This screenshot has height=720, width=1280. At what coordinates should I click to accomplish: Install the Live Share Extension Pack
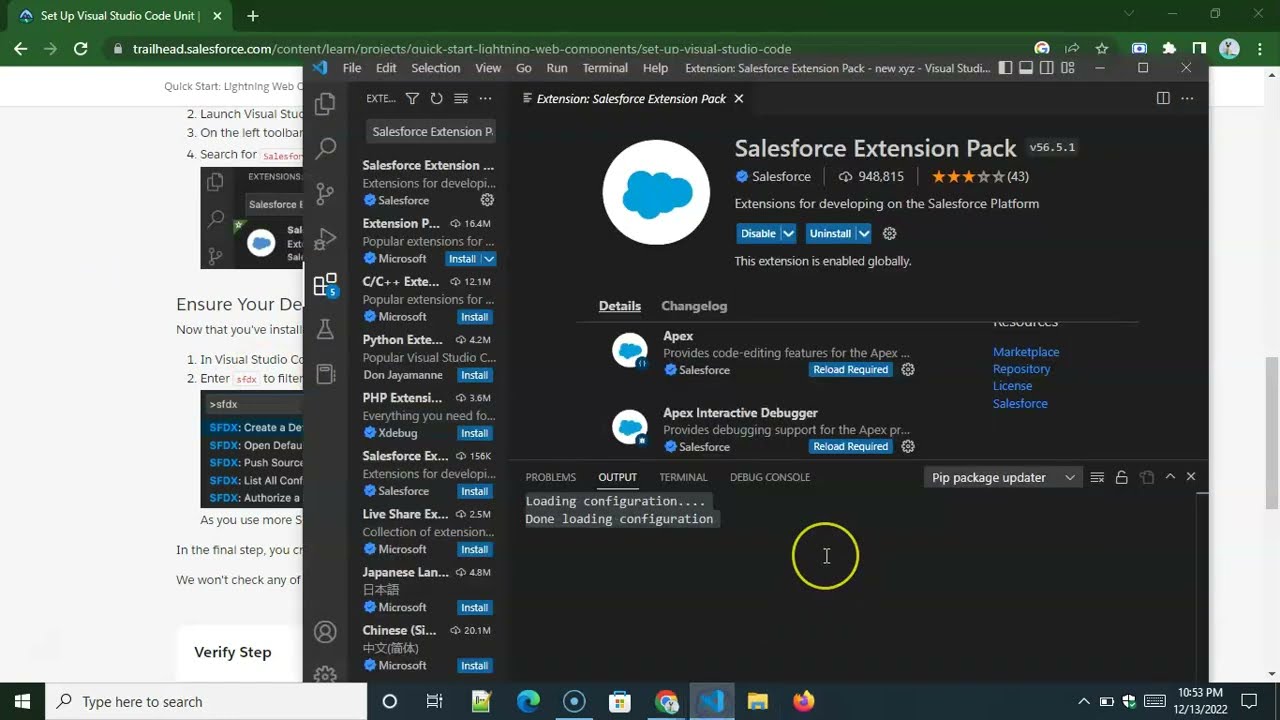pyautogui.click(x=475, y=549)
